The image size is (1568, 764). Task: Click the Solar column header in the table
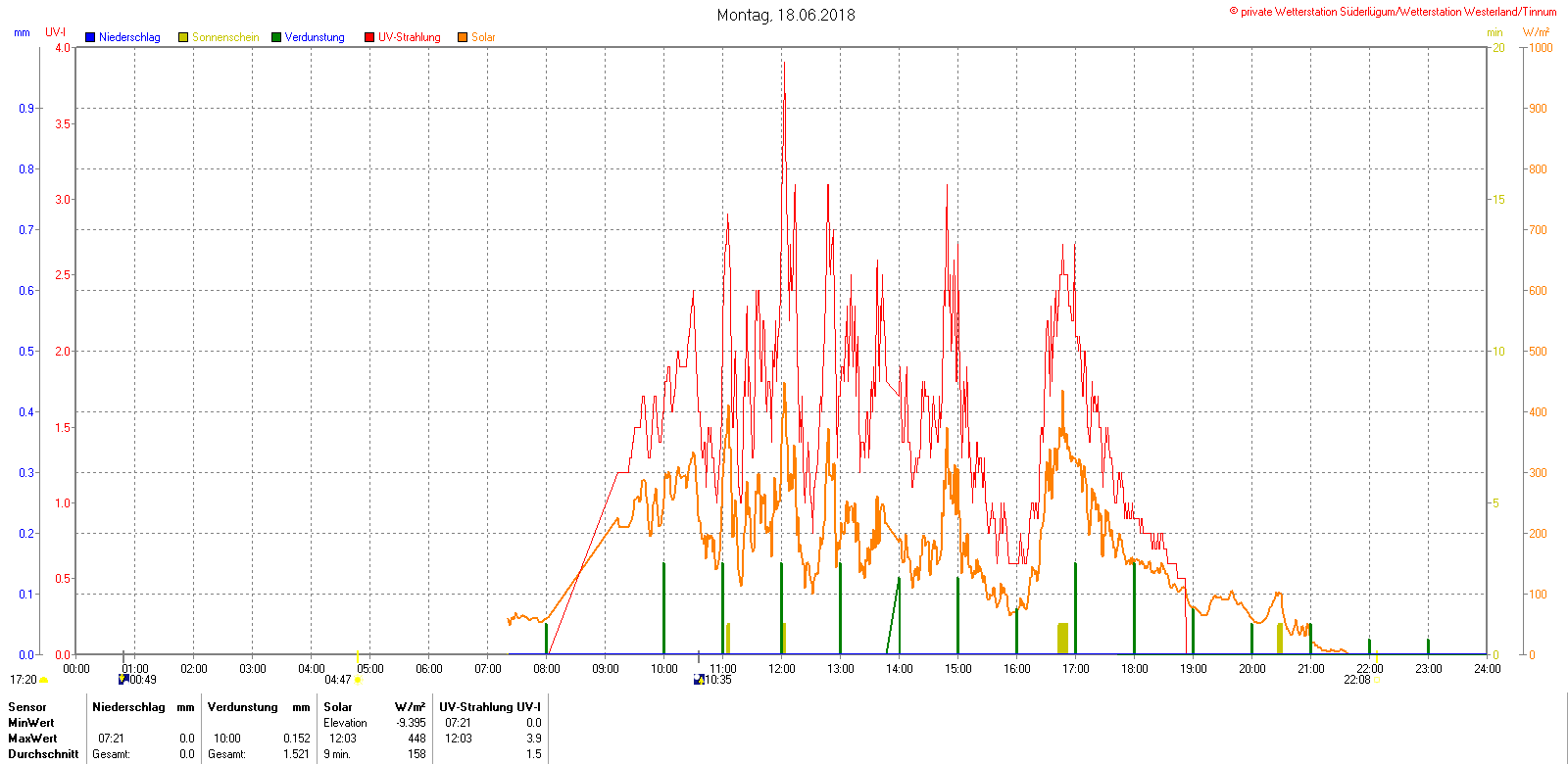tap(338, 707)
